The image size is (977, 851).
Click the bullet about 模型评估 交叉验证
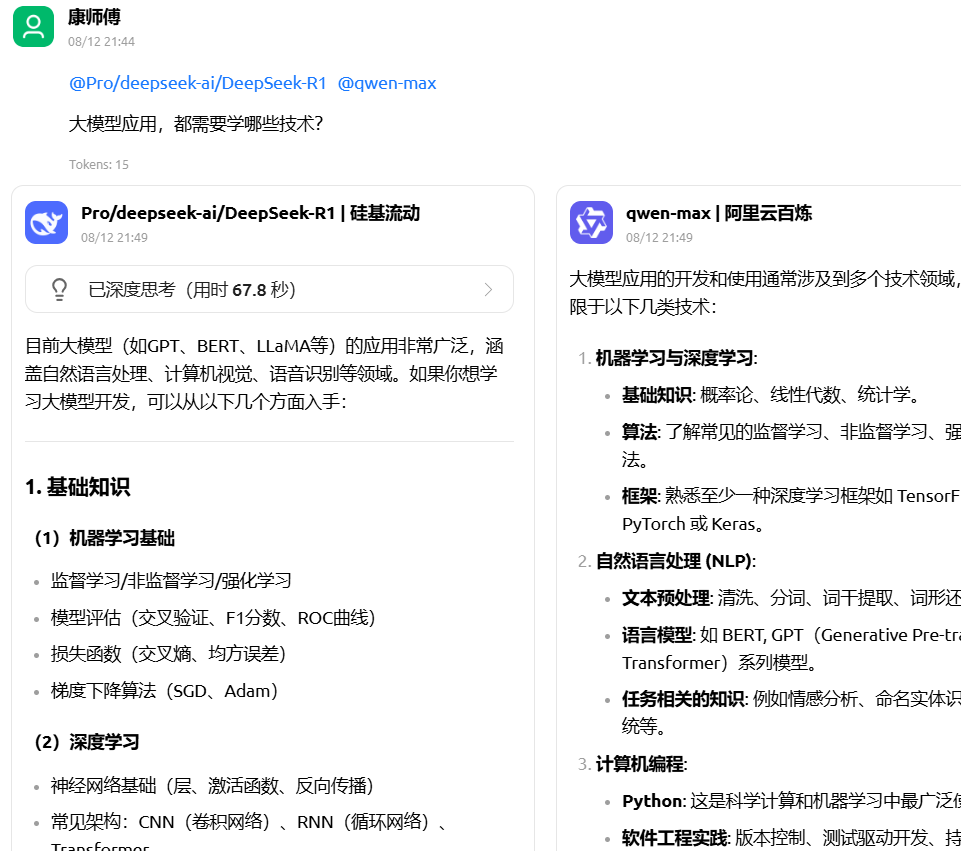[x=213, y=618]
